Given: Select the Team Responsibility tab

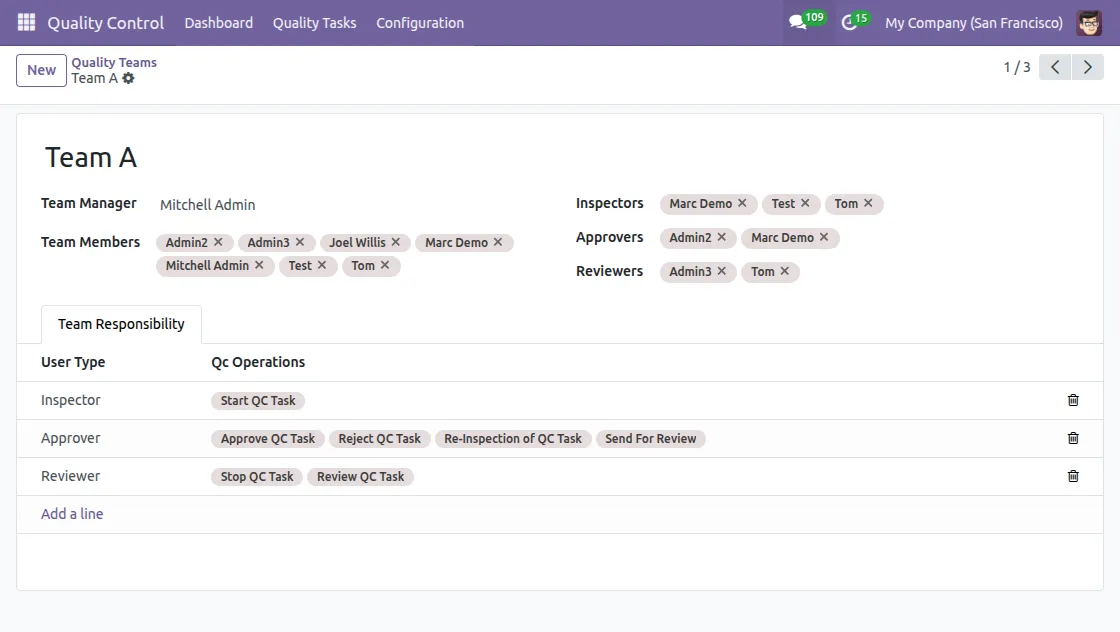Looking at the screenshot, I should [121, 324].
